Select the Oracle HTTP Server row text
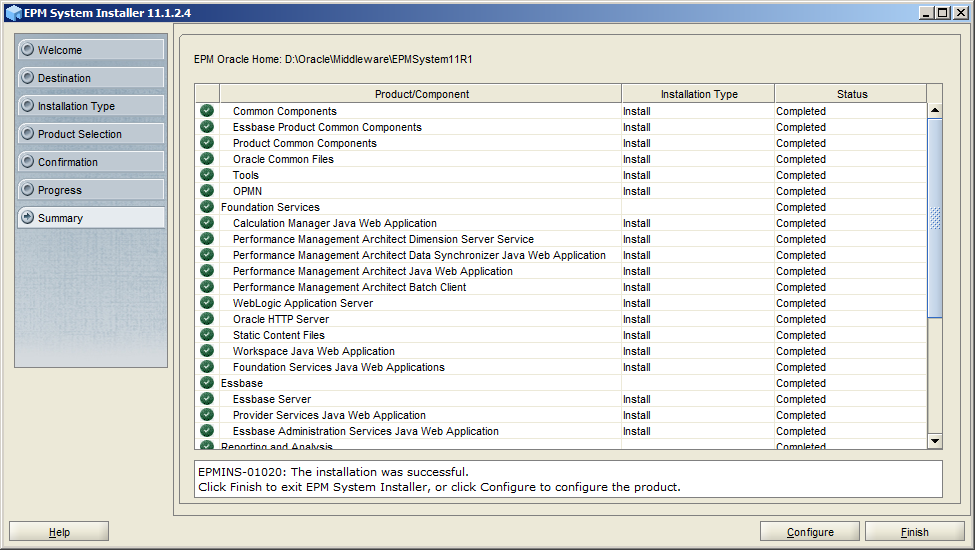 [x=280, y=319]
